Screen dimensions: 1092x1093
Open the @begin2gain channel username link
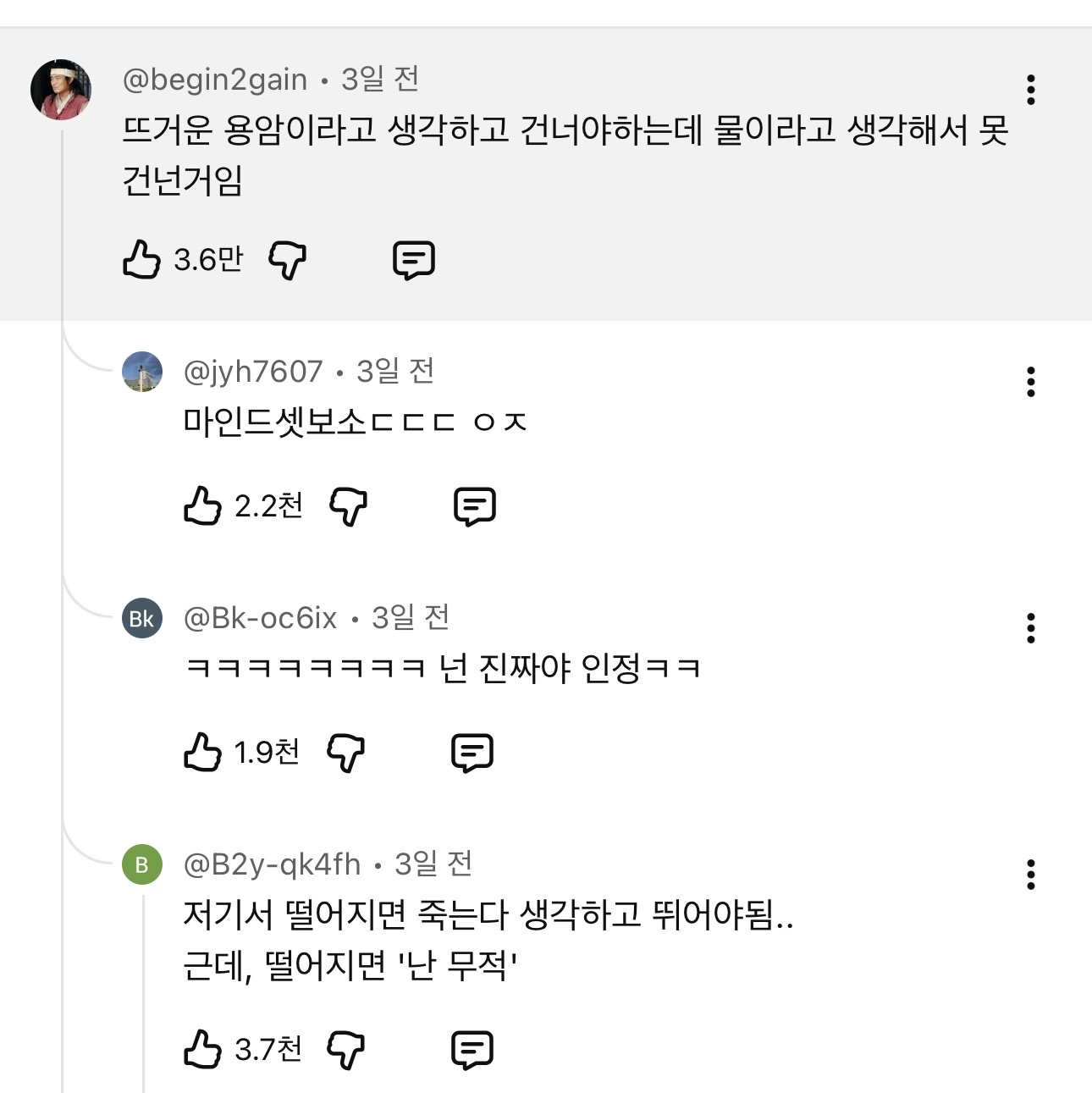[x=215, y=80]
